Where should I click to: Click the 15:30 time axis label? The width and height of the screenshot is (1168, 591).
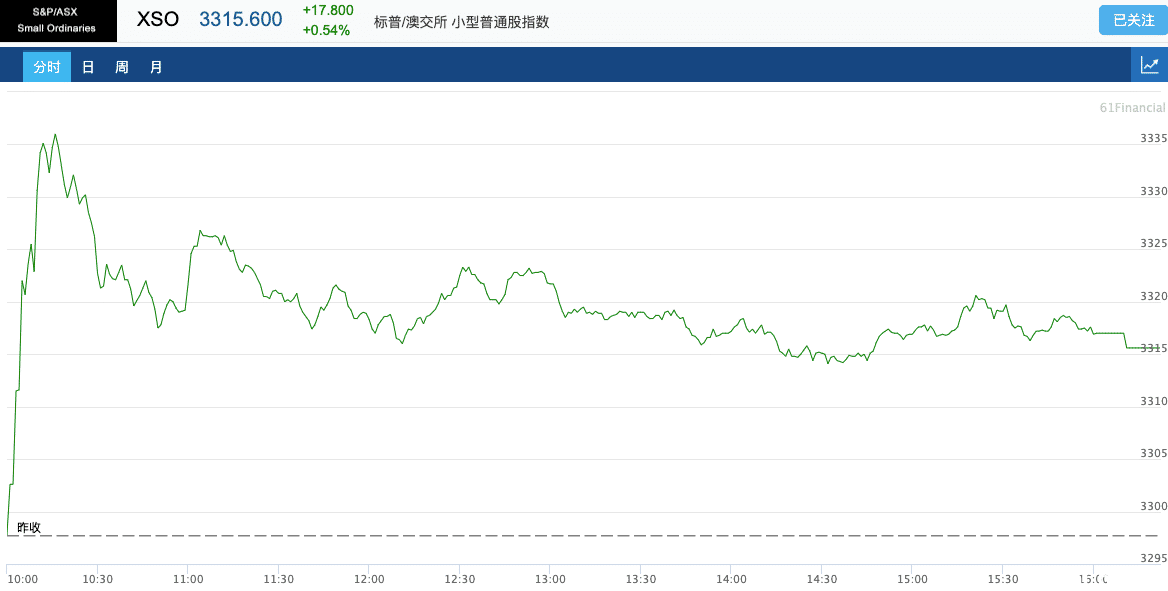tap(1003, 578)
